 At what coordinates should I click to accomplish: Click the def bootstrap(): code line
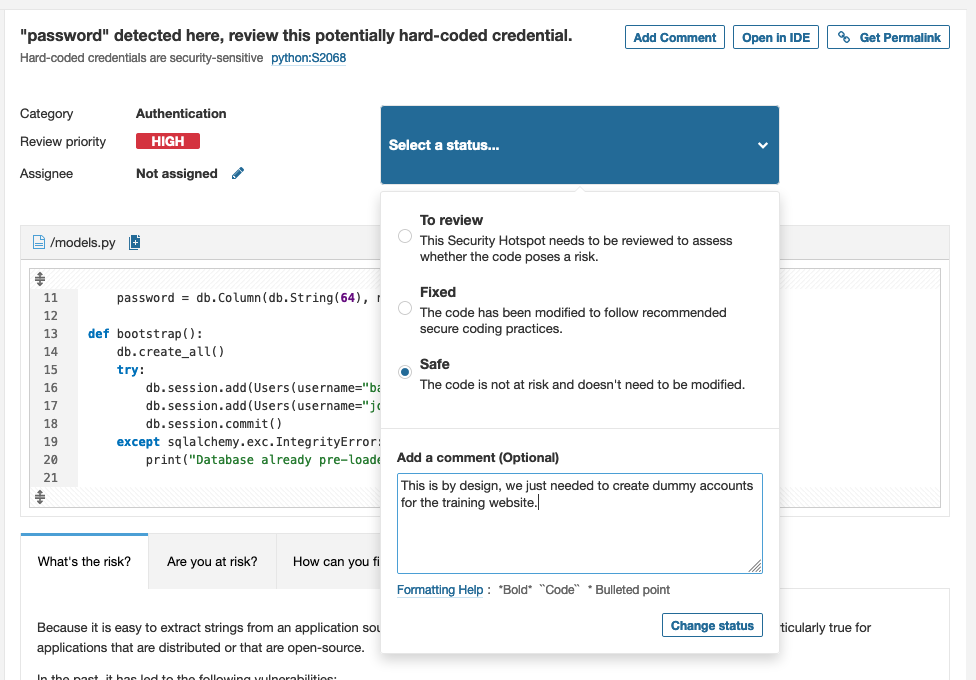[145, 334]
